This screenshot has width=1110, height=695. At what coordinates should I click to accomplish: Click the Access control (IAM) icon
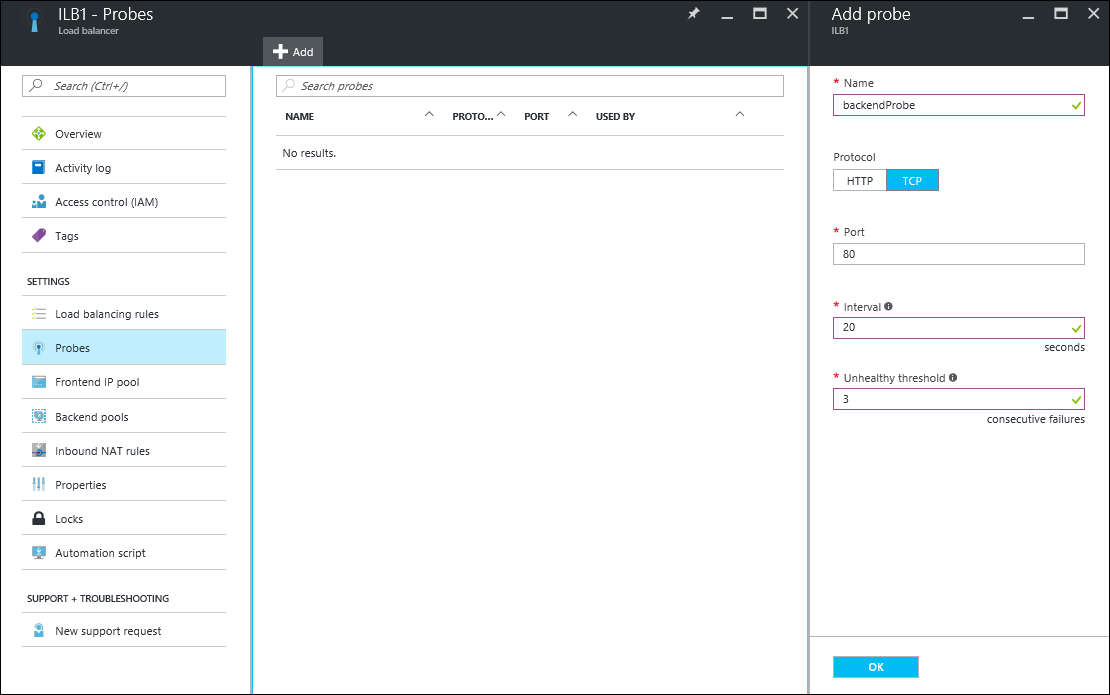point(39,202)
